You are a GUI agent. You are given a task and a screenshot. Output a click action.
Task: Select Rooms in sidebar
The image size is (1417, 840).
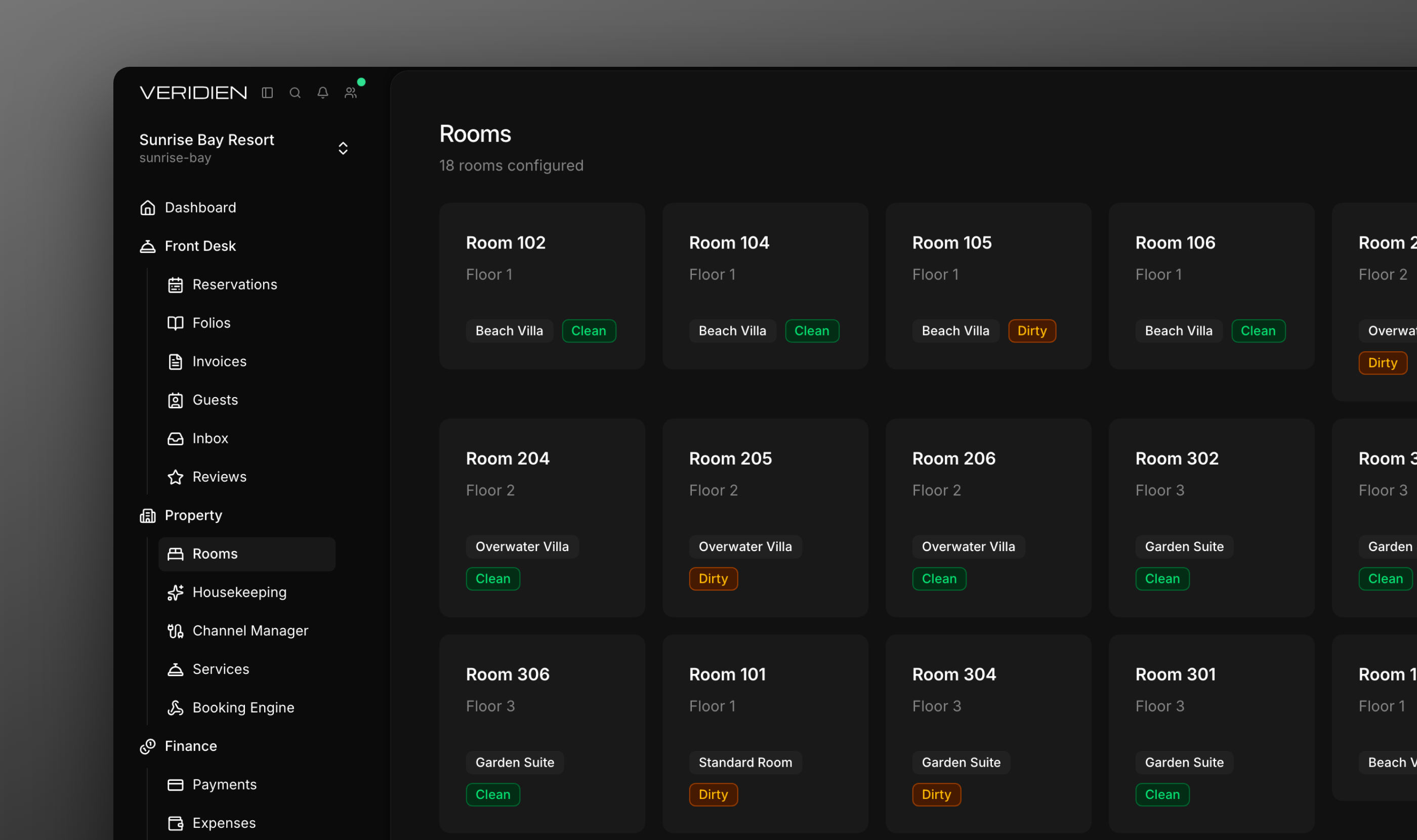(247, 554)
